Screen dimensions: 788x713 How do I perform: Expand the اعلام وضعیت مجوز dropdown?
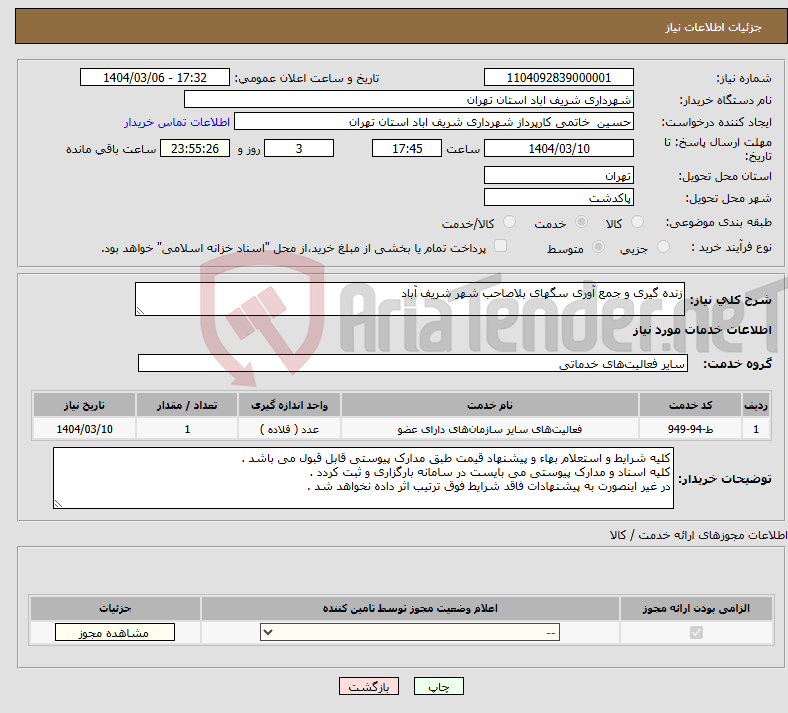point(410,632)
